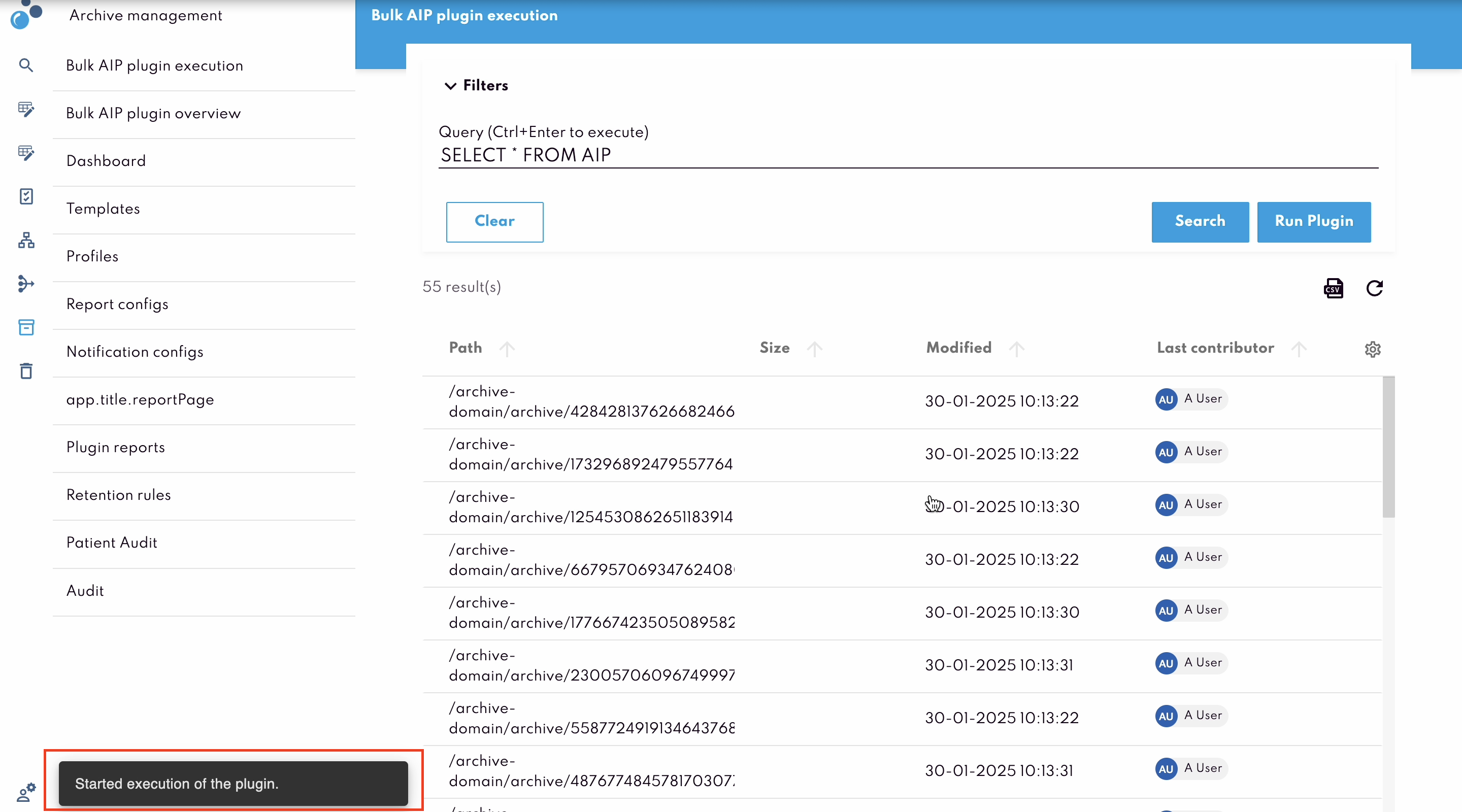1462x812 pixels.
Task: Click the Search button
Action: (x=1200, y=222)
